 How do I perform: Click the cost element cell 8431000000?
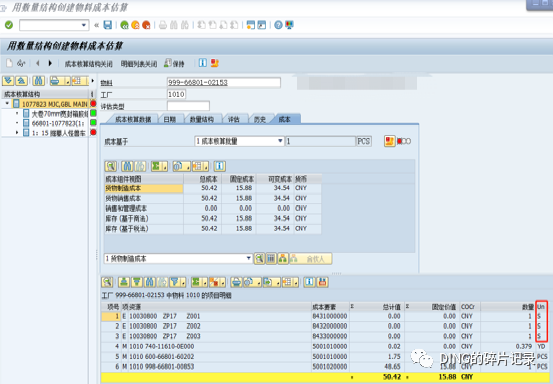click(x=330, y=316)
